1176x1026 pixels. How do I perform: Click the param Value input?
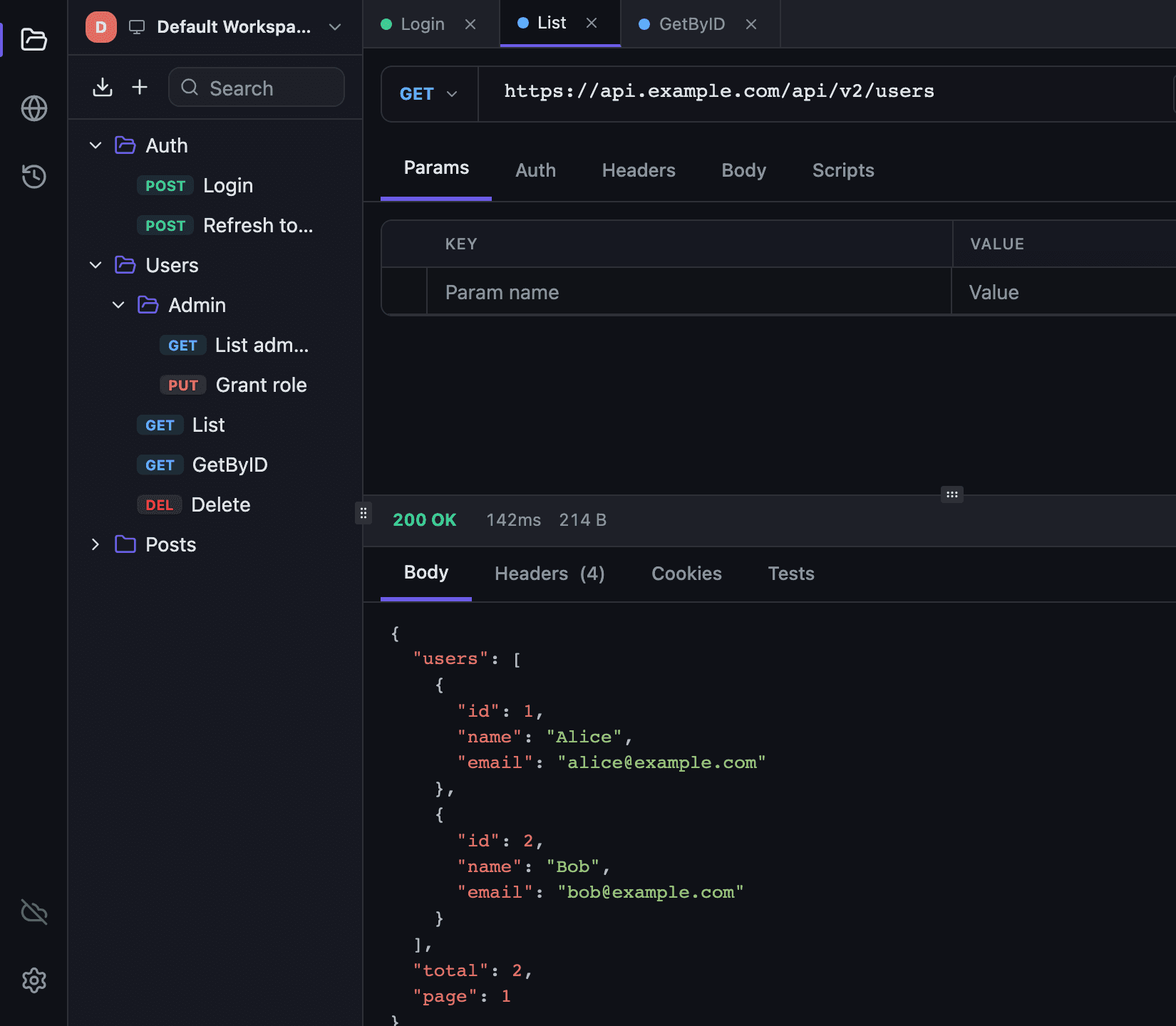pos(1063,292)
